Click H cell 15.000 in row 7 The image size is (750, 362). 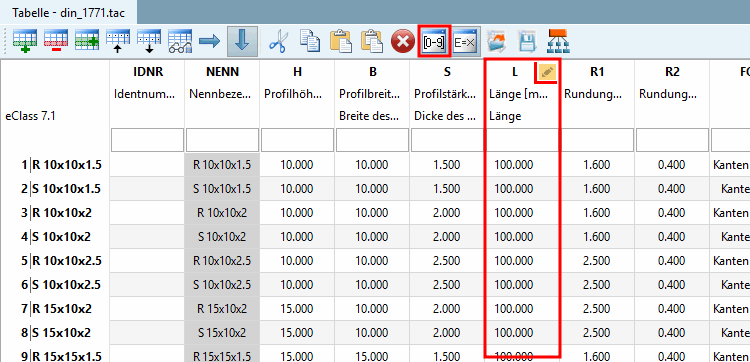pos(298,309)
